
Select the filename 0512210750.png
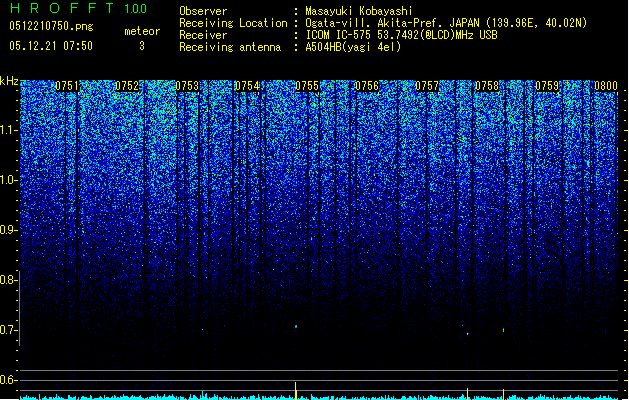click(51, 26)
